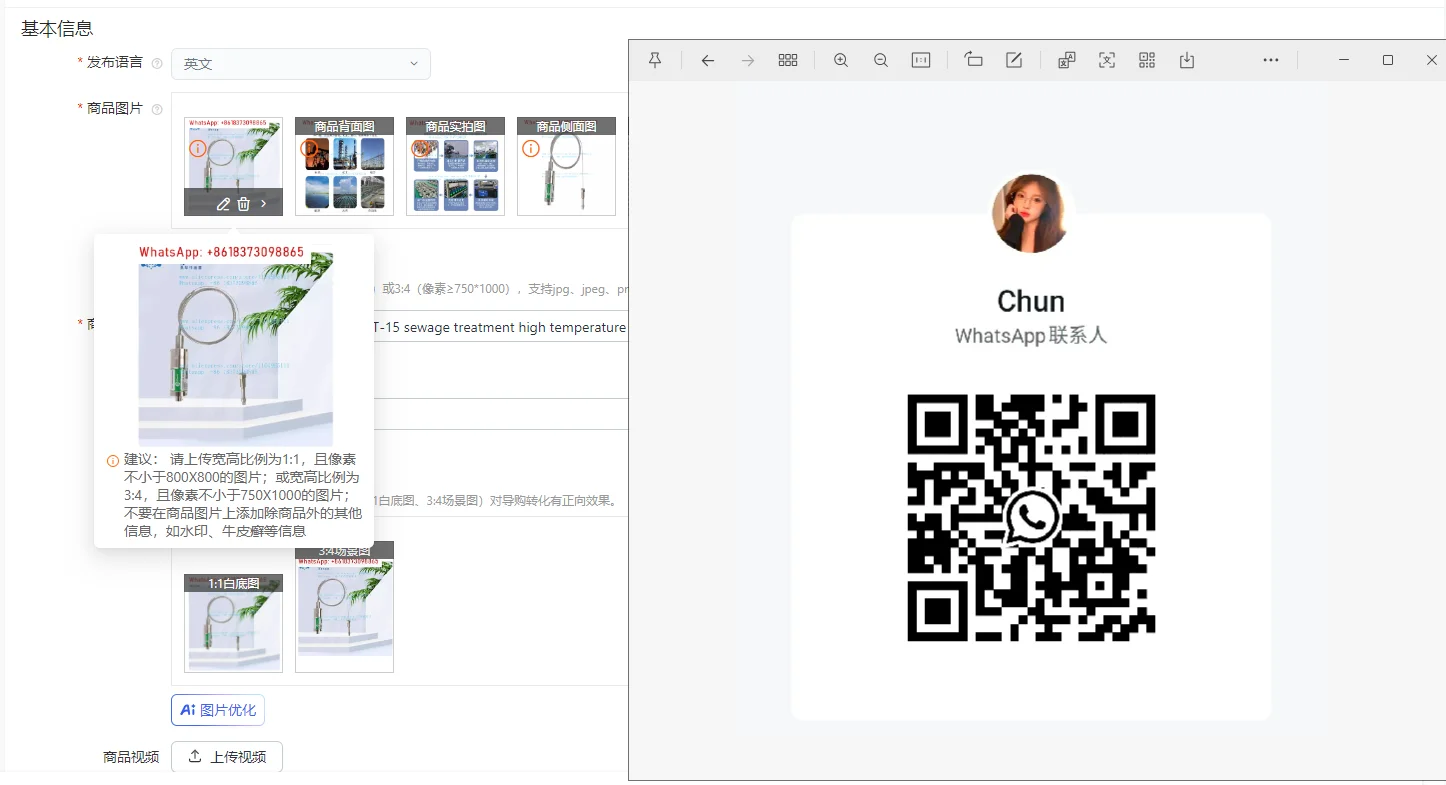Translate the text in the image
The width and height of the screenshot is (1446, 785).
click(x=1067, y=60)
